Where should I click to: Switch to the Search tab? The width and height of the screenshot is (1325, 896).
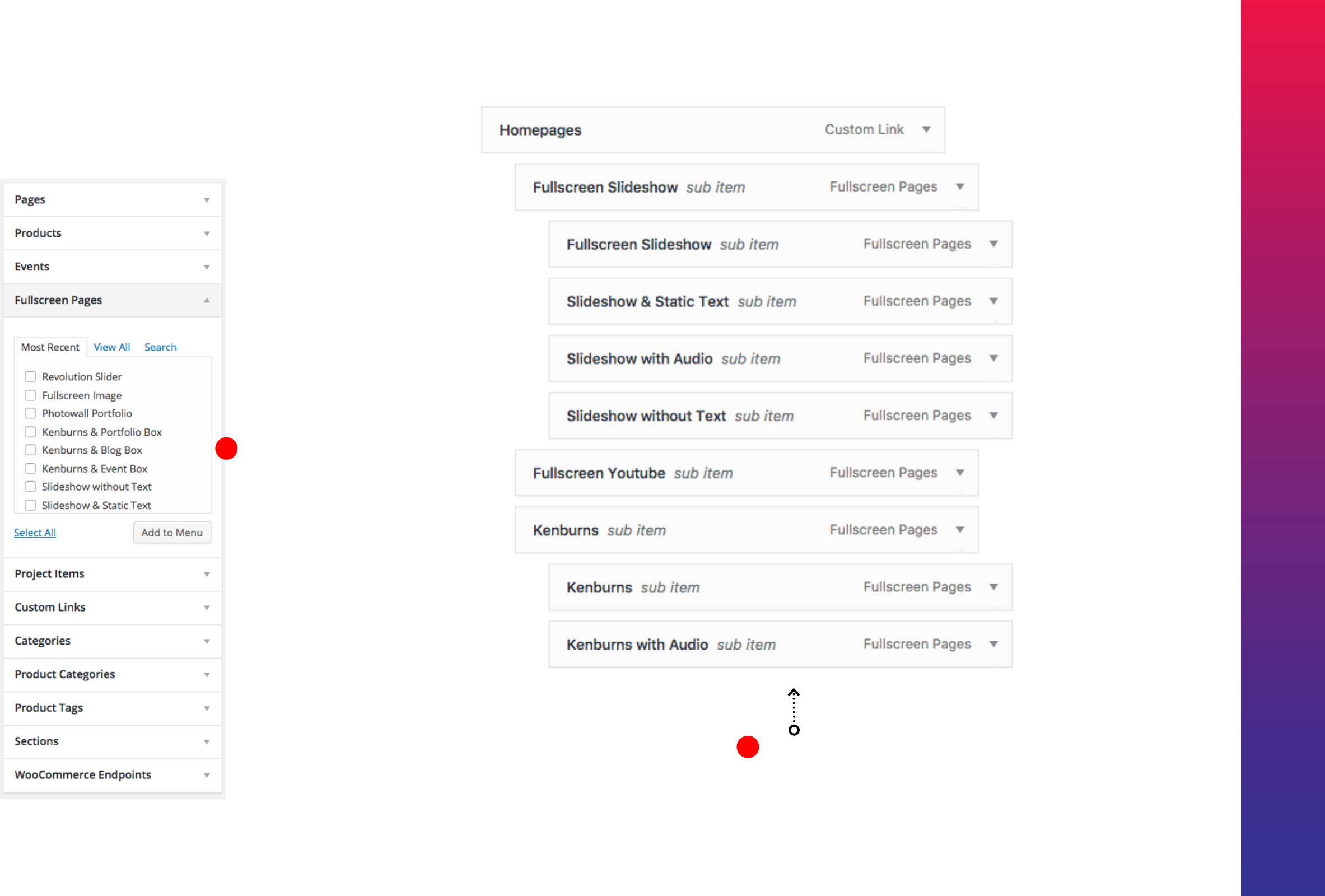[160, 347]
